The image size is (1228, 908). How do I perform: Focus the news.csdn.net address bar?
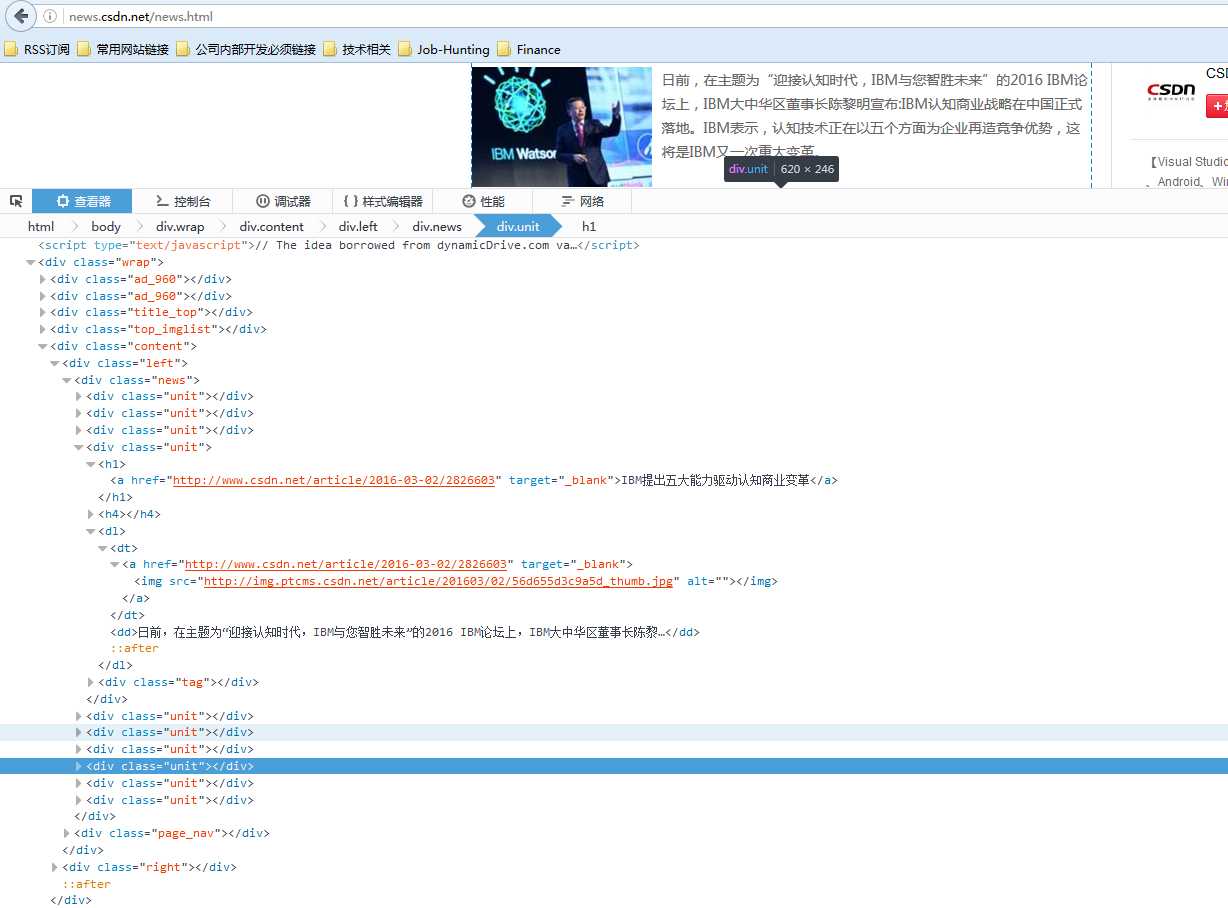pyautogui.click(x=640, y=17)
